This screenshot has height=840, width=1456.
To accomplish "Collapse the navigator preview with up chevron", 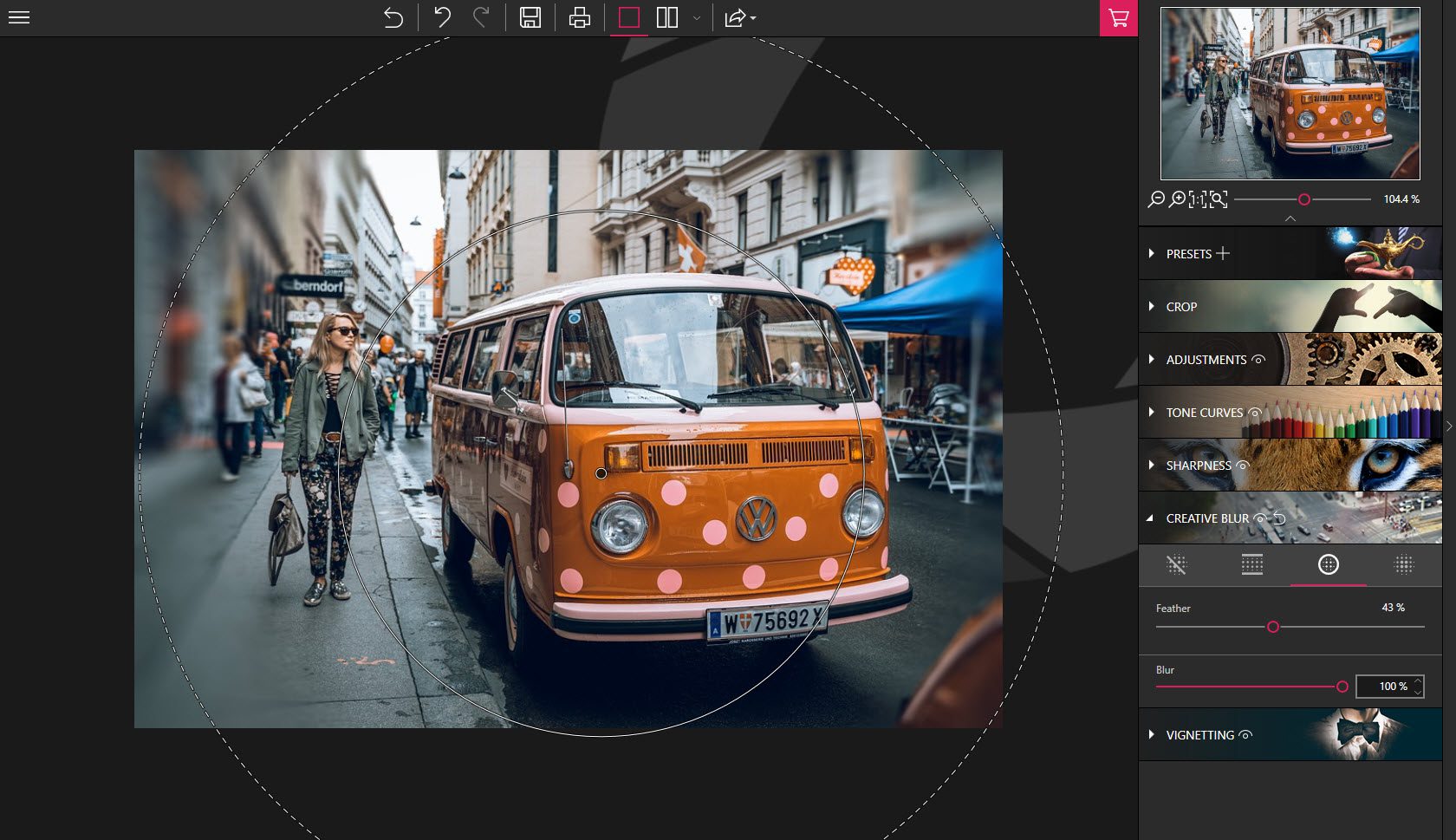I will pos(1290,218).
